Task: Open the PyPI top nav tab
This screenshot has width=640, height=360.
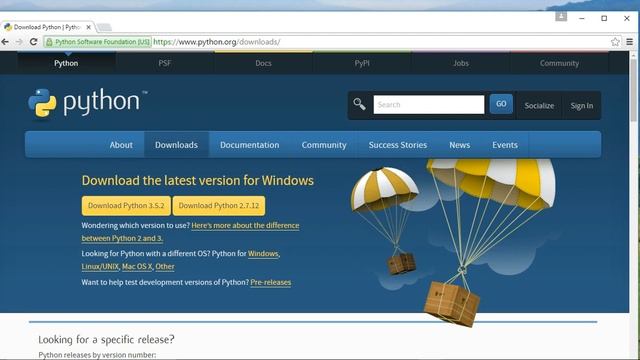Action: coord(362,63)
